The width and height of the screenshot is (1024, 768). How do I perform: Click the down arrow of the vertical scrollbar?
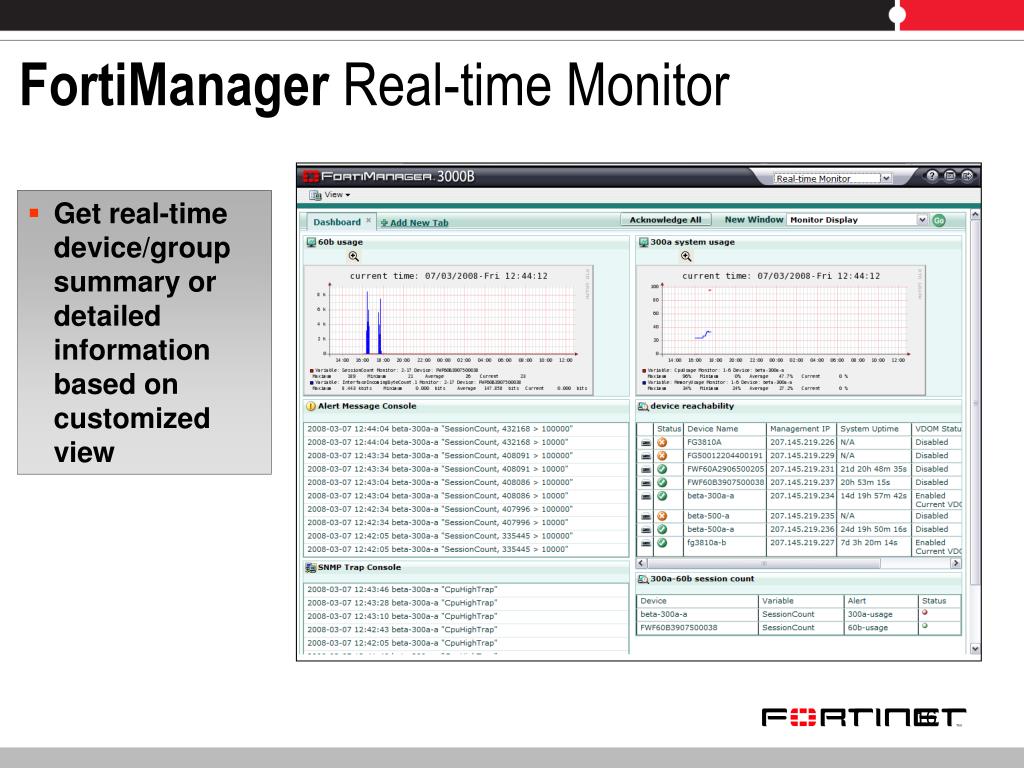click(975, 649)
